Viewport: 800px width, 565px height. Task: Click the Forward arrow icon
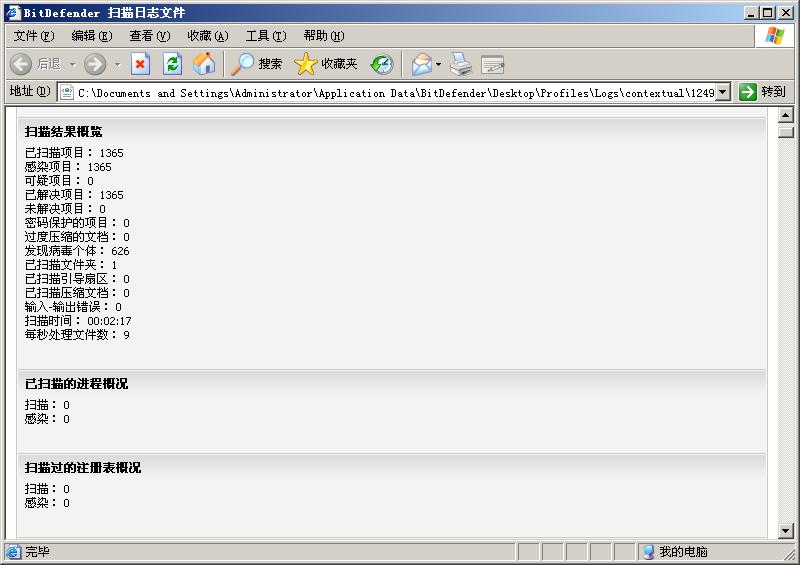coord(95,64)
